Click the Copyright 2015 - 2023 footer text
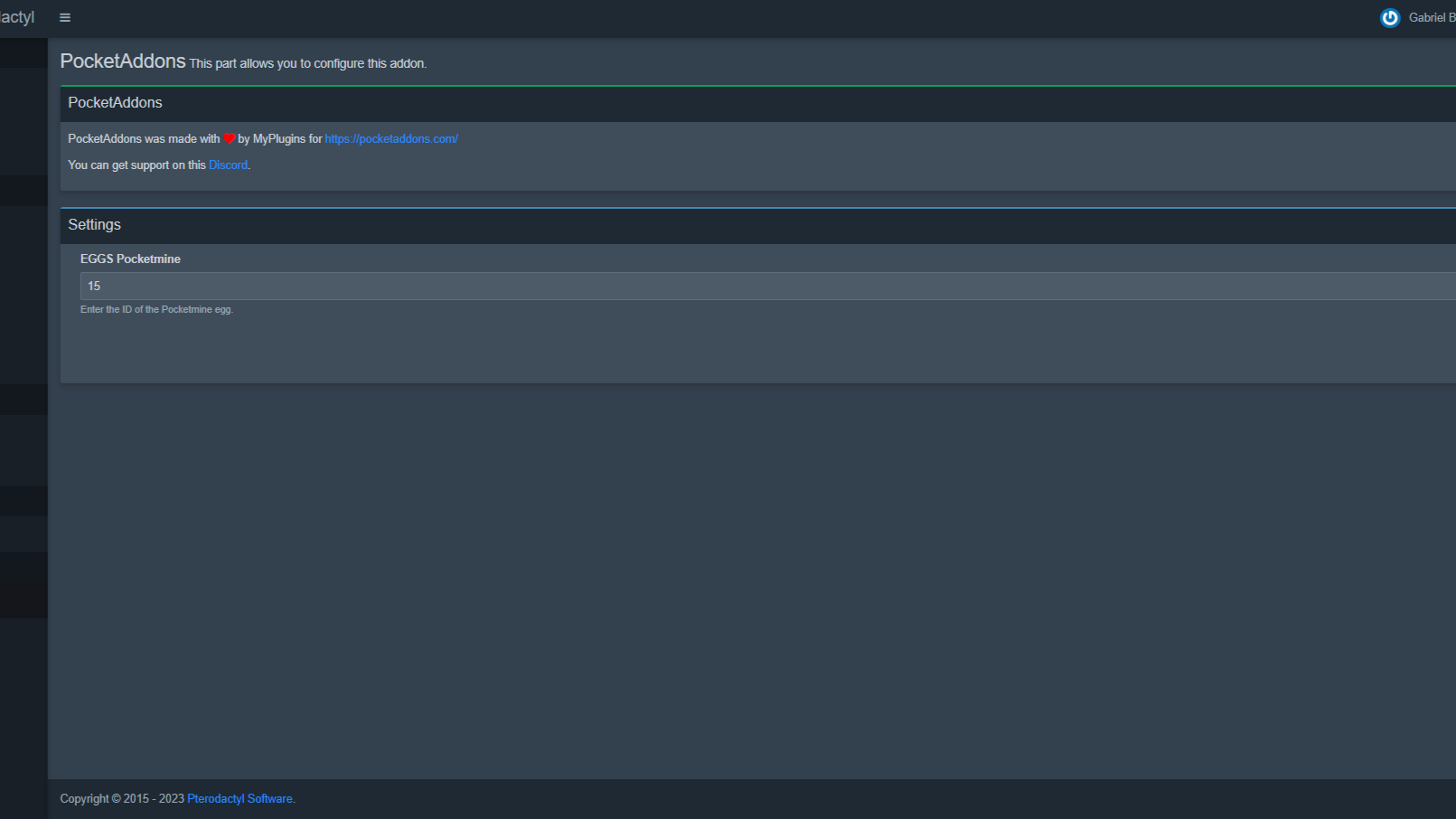The width and height of the screenshot is (1456, 819). pyautogui.click(x=122, y=799)
